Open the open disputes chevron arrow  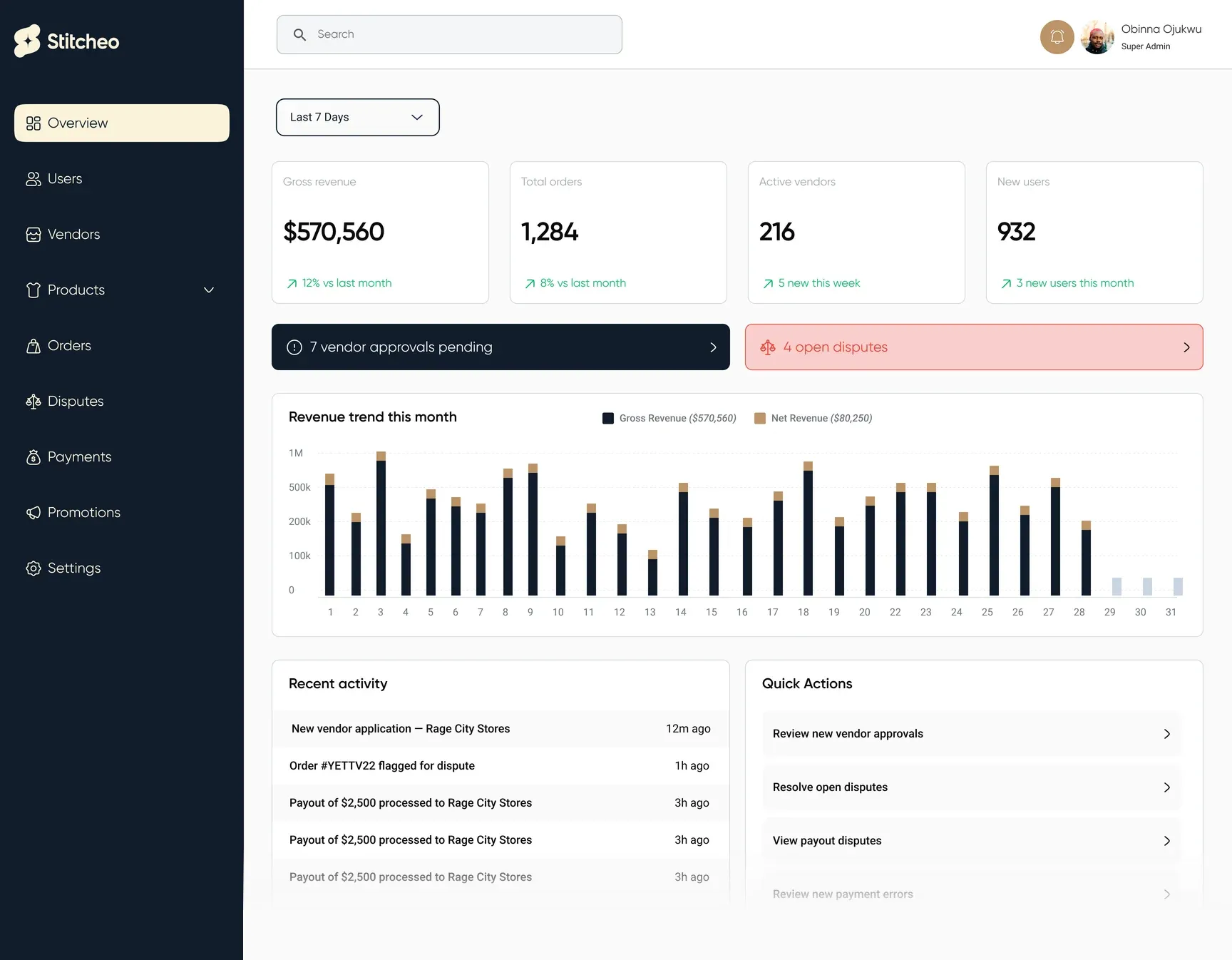[1186, 347]
